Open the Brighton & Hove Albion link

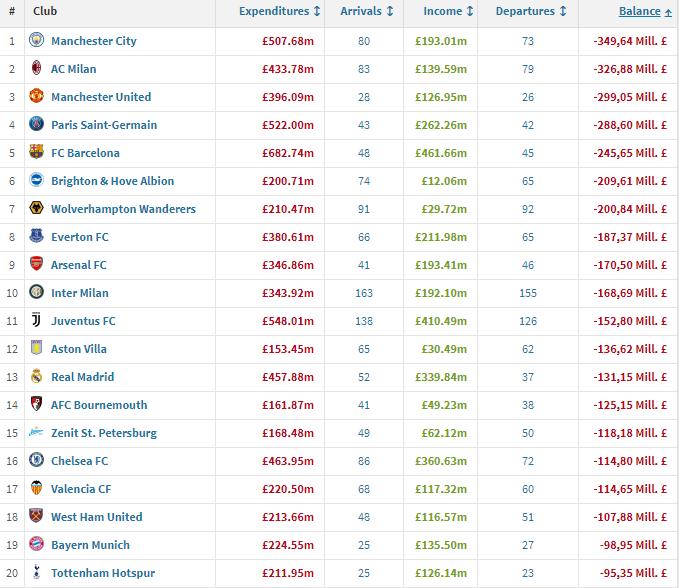click(x=112, y=181)
